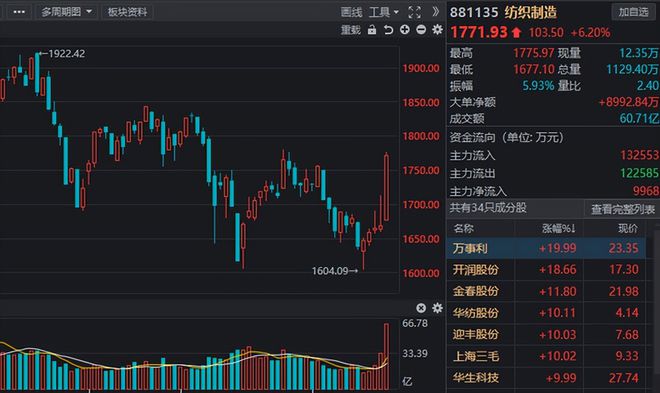
Task: Open the 板块资料 tab
Action: (x=127, y=12)
